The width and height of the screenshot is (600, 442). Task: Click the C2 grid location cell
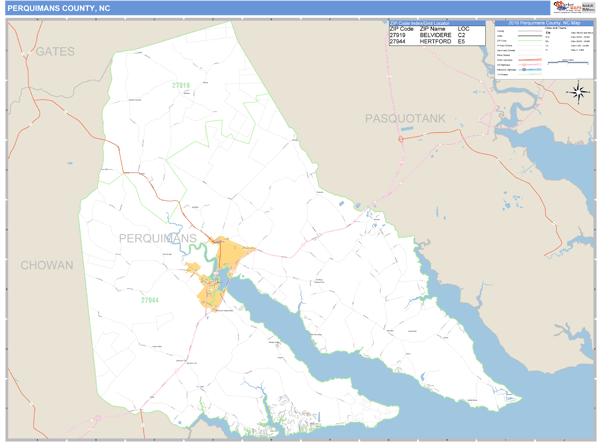pos(462,35)
